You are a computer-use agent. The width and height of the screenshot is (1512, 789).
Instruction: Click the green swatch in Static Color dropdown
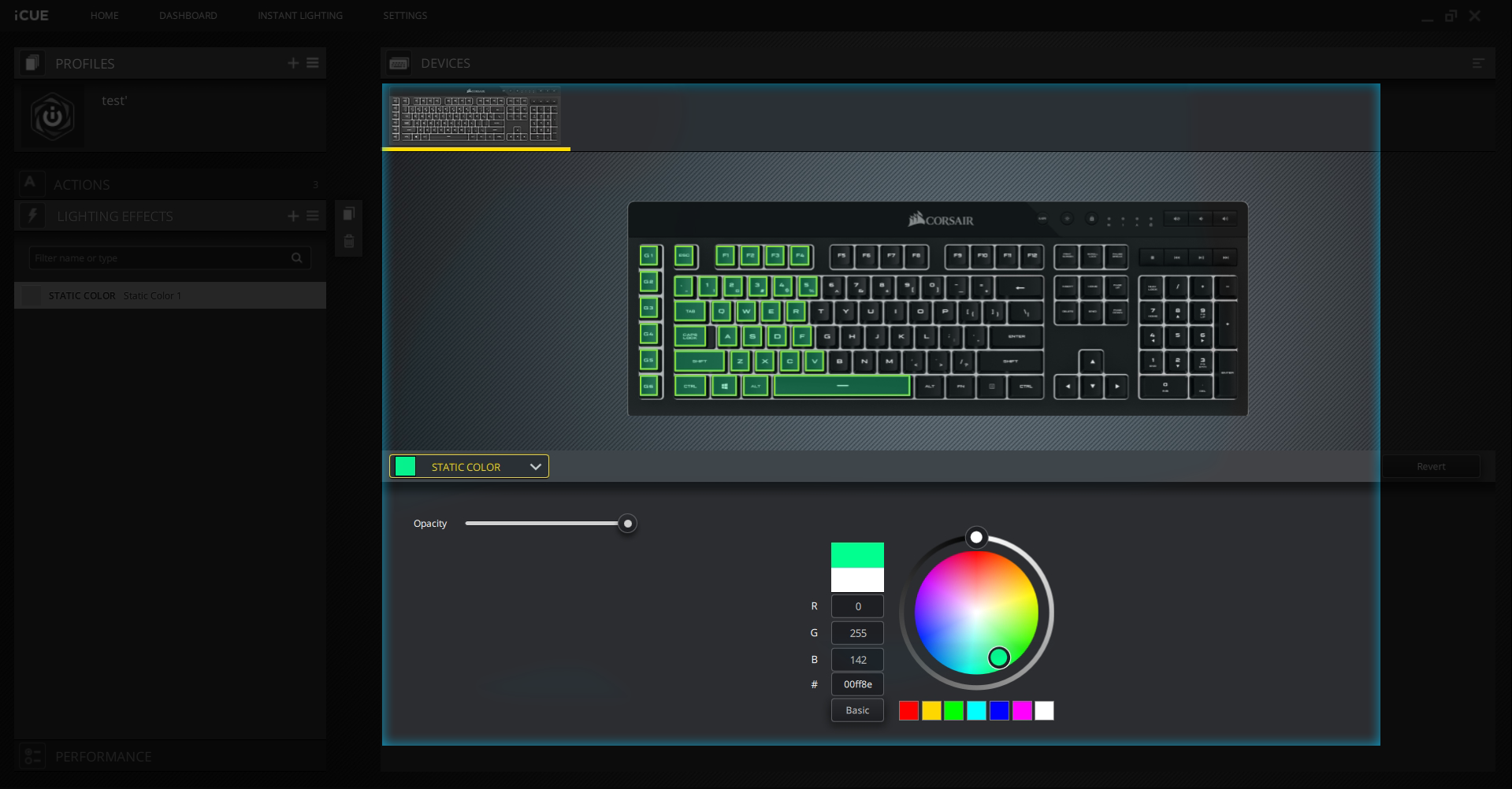coord(405,466)
